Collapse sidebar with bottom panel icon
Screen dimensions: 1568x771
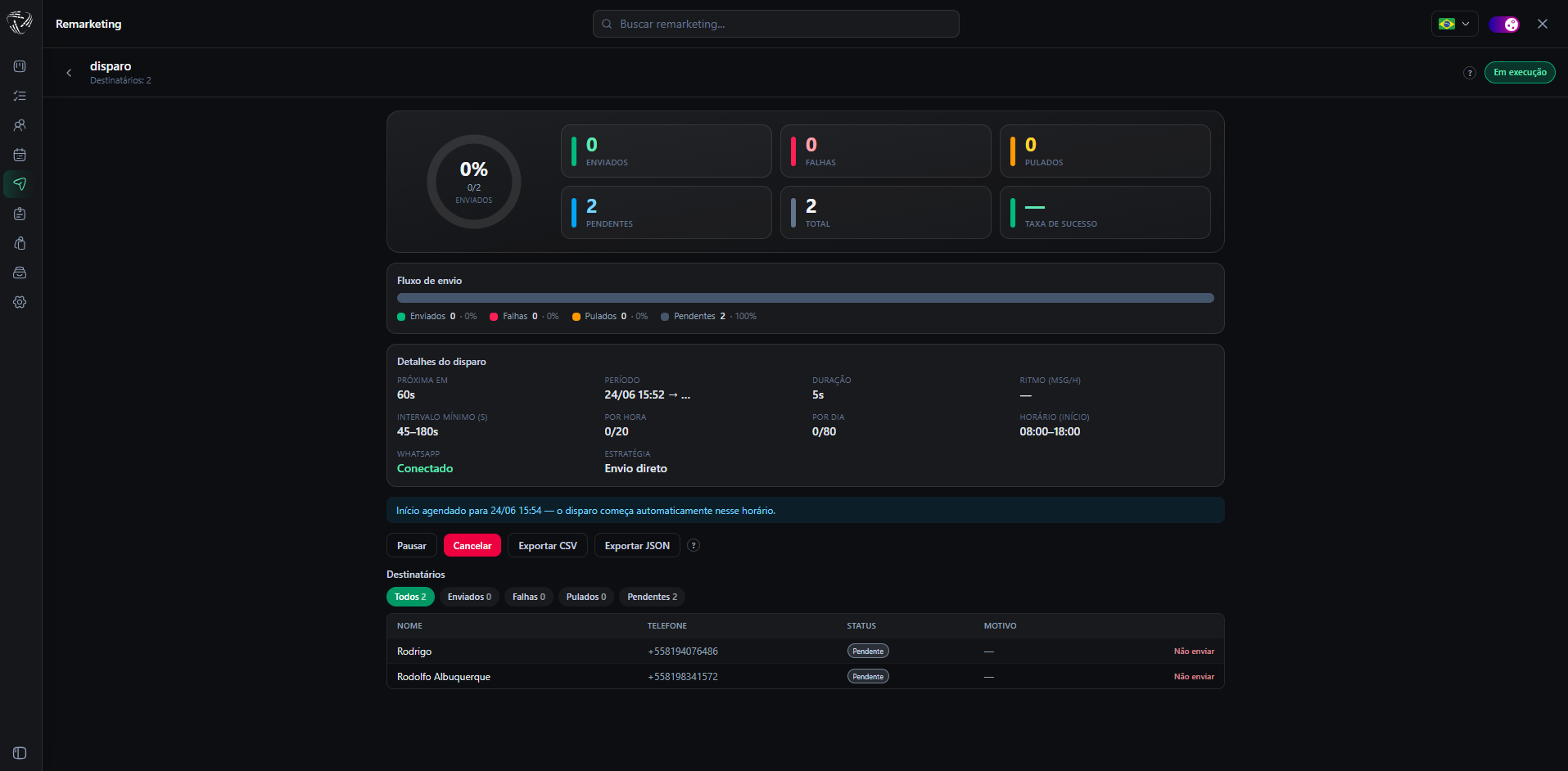point(20,753)
